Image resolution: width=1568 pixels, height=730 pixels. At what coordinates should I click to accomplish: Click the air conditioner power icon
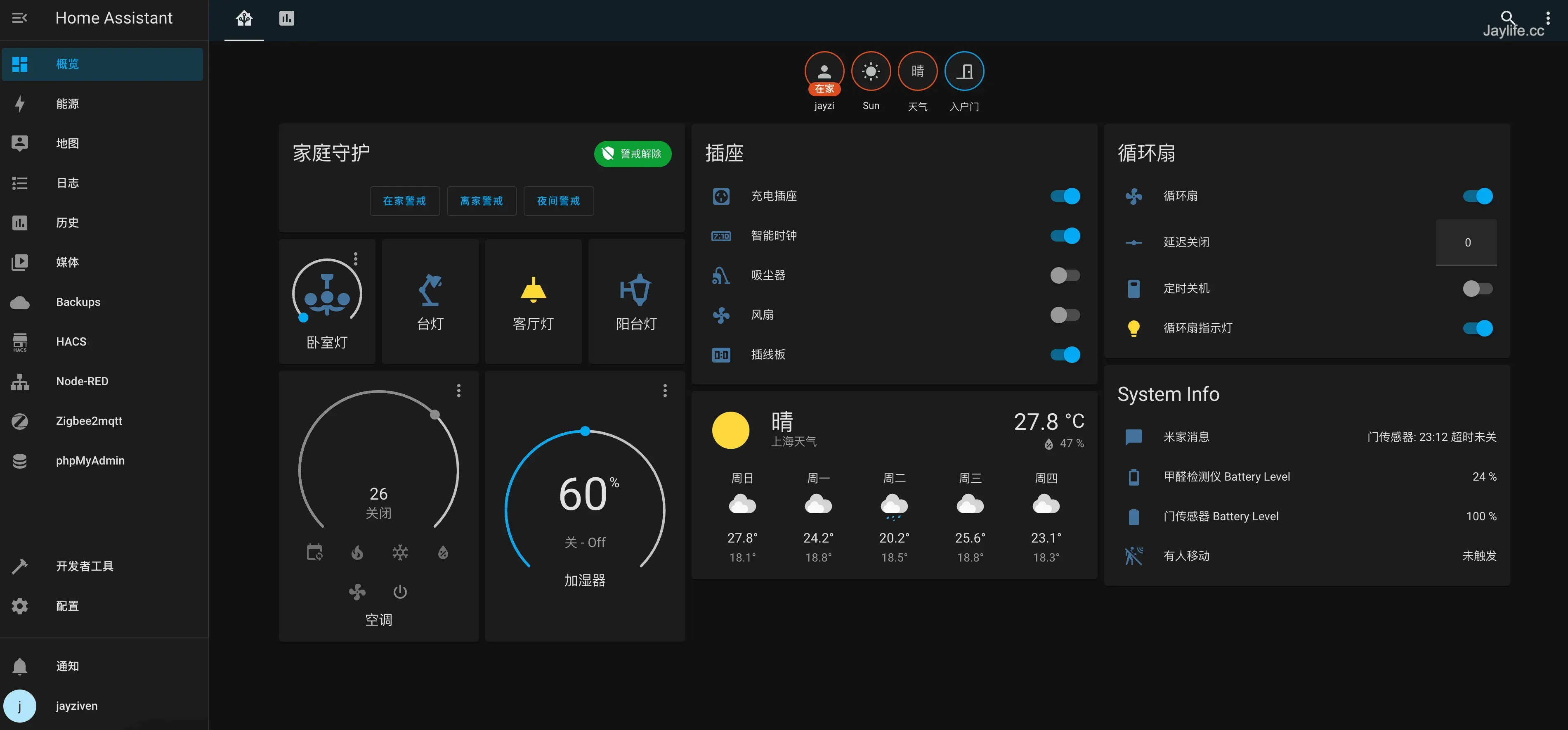click(x=400, y=591)
